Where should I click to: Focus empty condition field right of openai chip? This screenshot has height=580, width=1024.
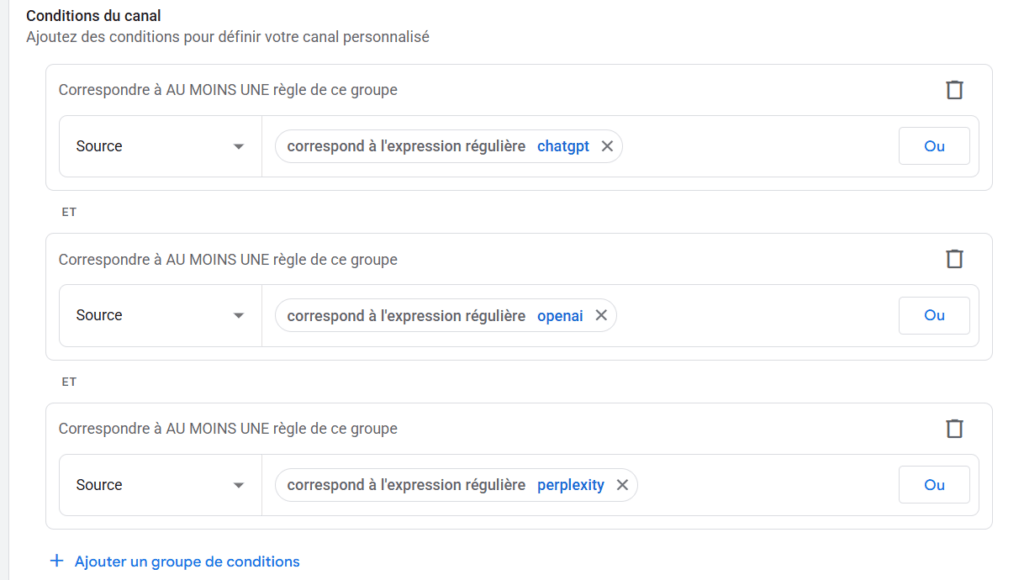[758, 315]
